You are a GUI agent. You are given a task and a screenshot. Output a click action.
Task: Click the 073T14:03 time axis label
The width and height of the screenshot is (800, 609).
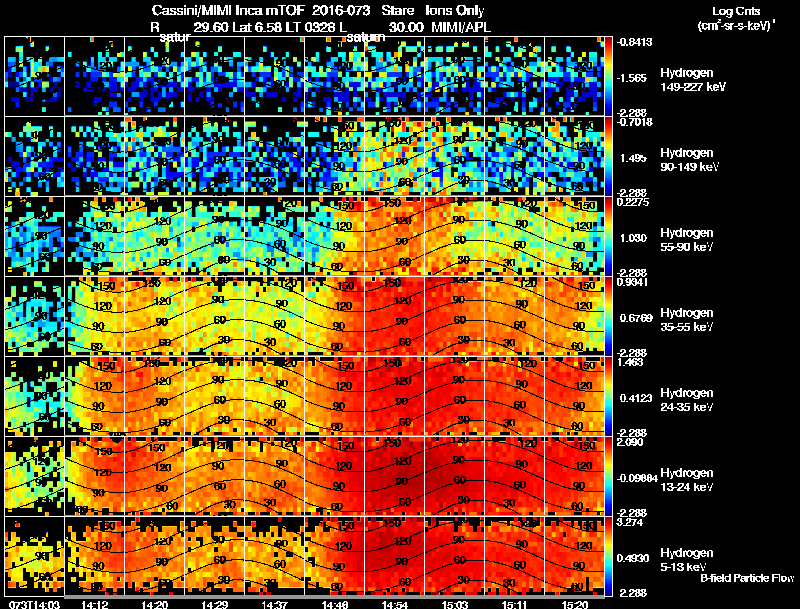[34, 604]
